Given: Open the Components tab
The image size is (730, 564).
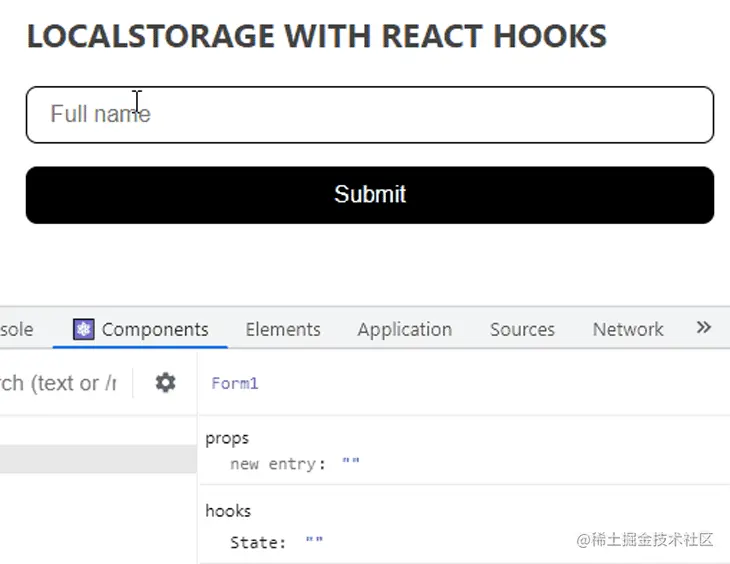Looking at the screenshot, I should tap(141, 329).
